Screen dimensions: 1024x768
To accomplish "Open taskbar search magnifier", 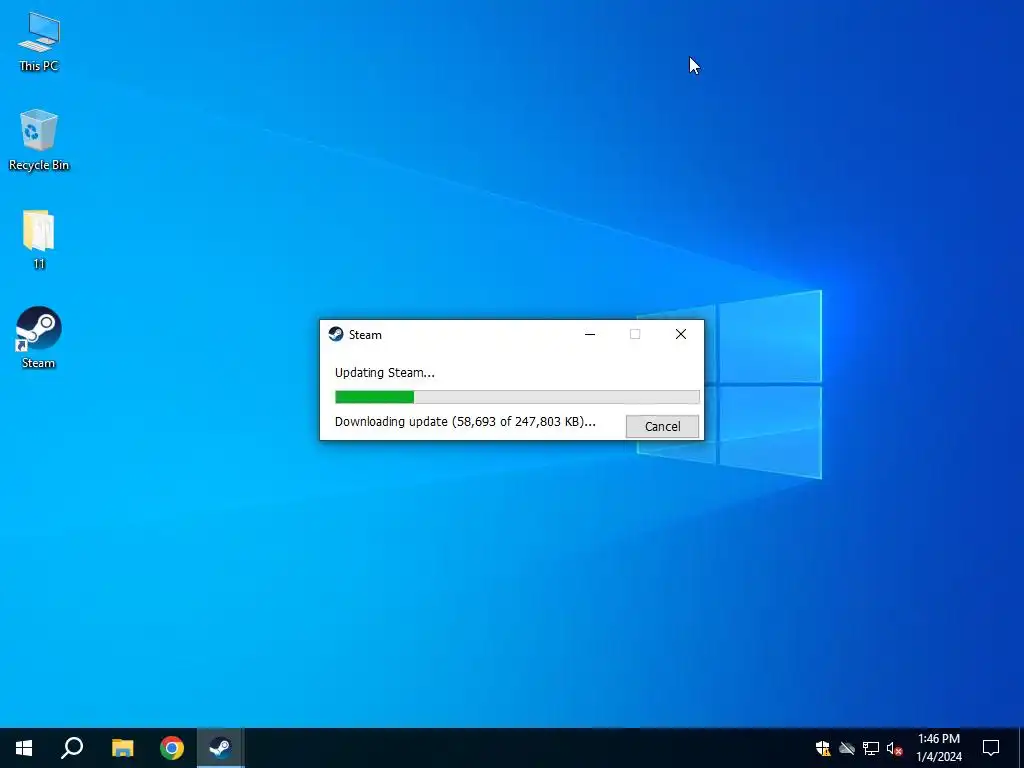I will click(x=72, y=748).
